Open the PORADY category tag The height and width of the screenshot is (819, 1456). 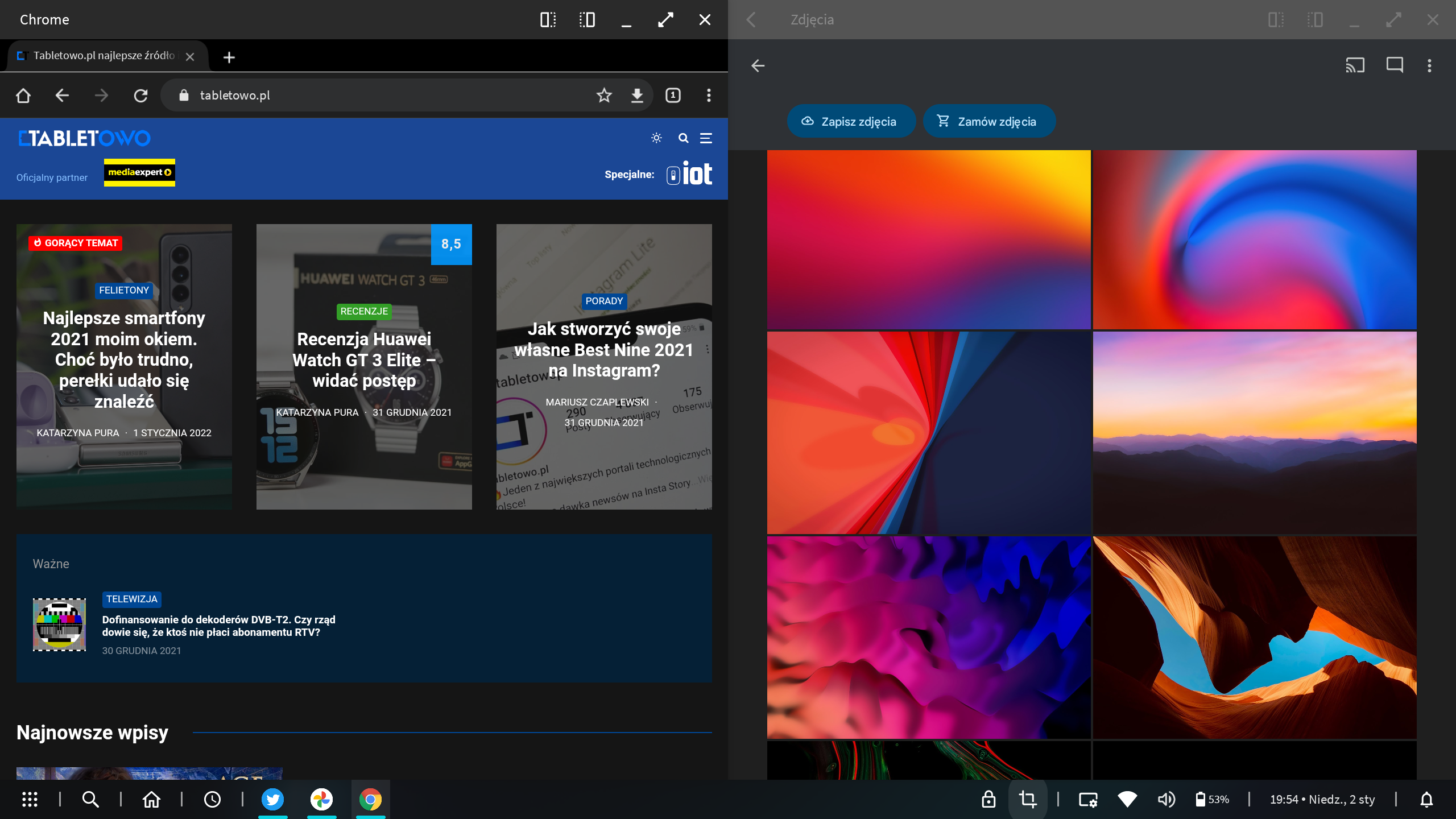point(604,301)
